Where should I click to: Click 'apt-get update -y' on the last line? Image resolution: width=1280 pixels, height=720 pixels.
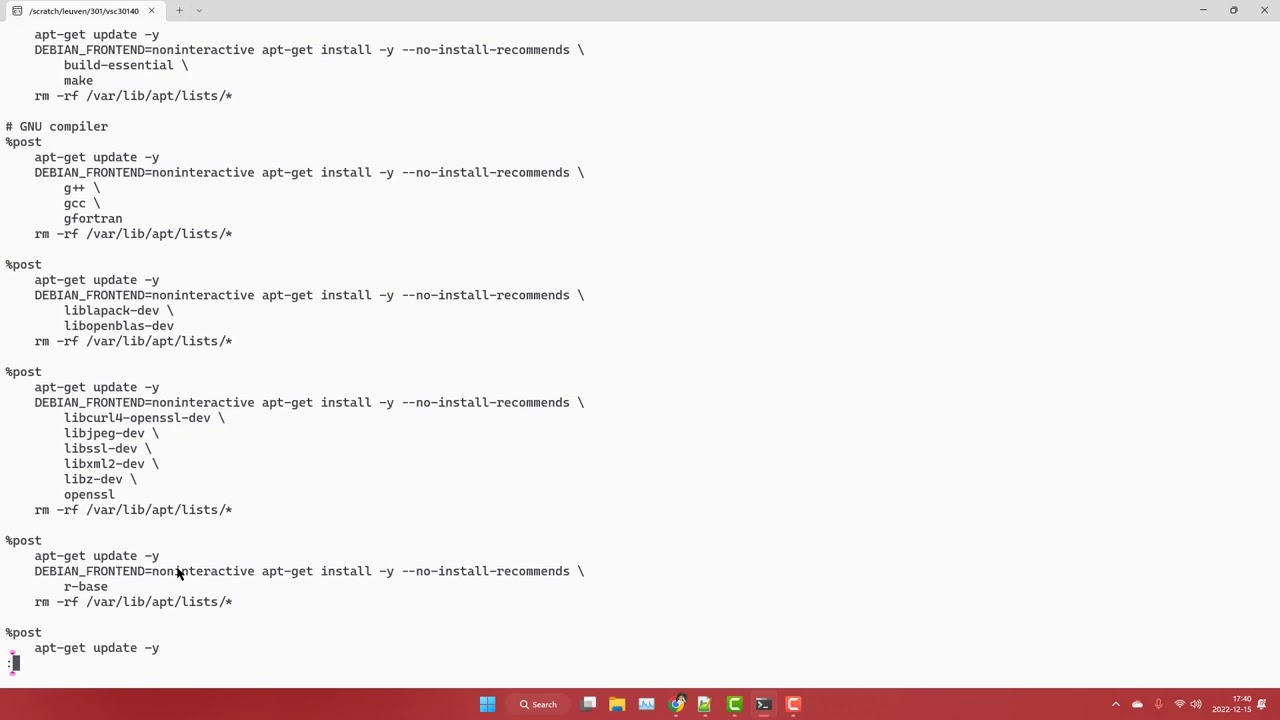[97, 648]
